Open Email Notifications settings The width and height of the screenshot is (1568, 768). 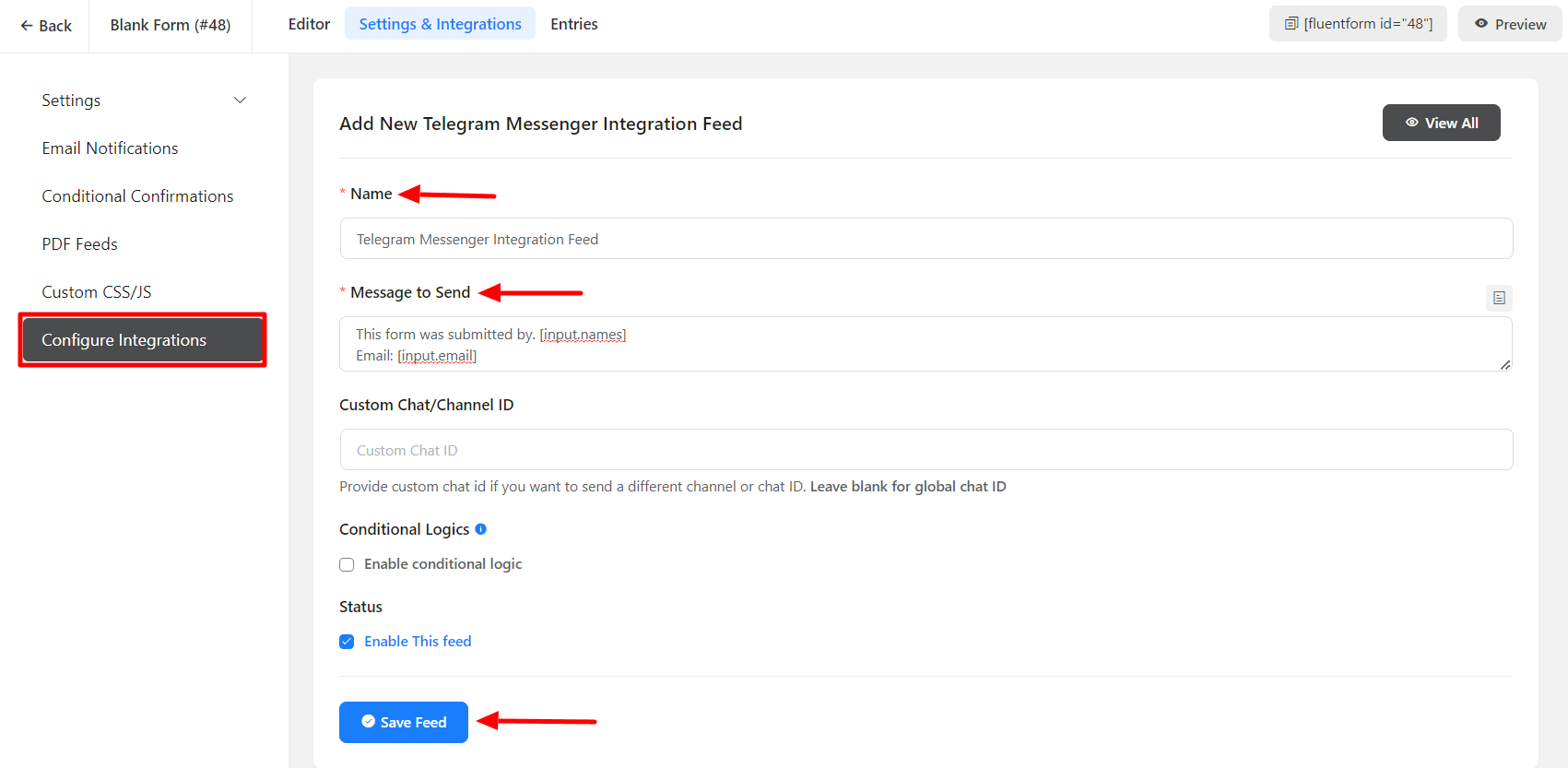pos(110,148)
